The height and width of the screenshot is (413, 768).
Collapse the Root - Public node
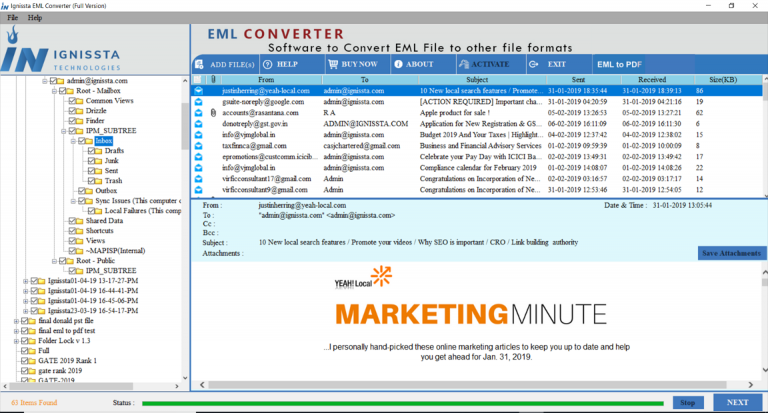click(54, 261)
